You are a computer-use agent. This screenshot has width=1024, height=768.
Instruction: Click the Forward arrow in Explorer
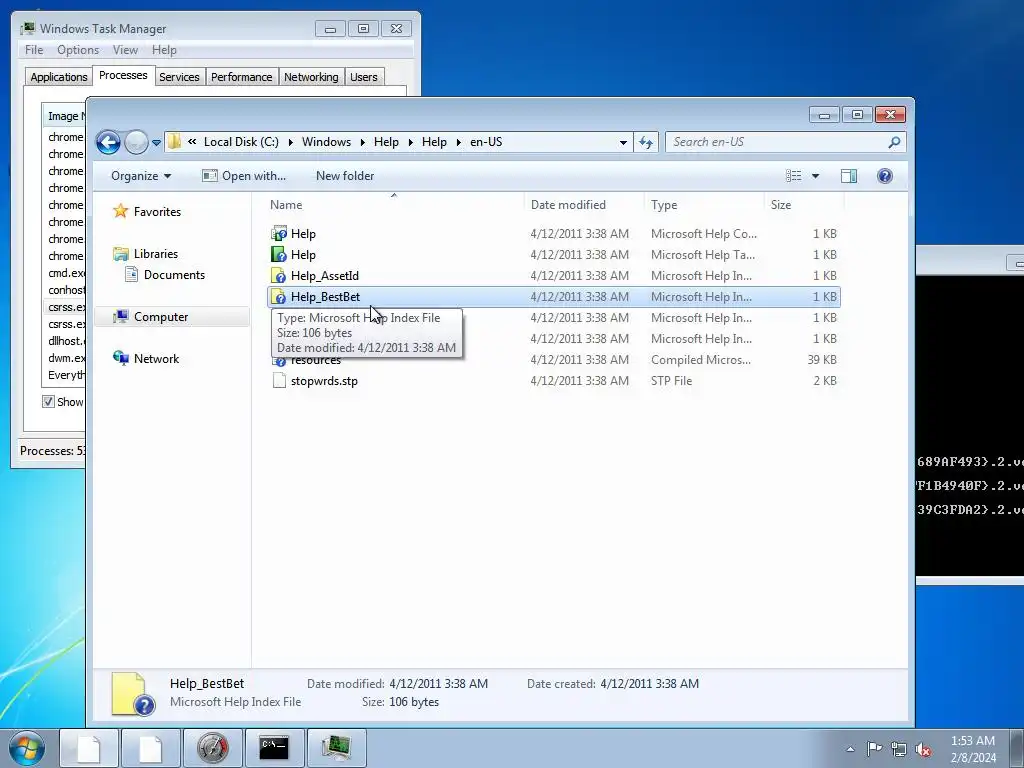(136, 142)
